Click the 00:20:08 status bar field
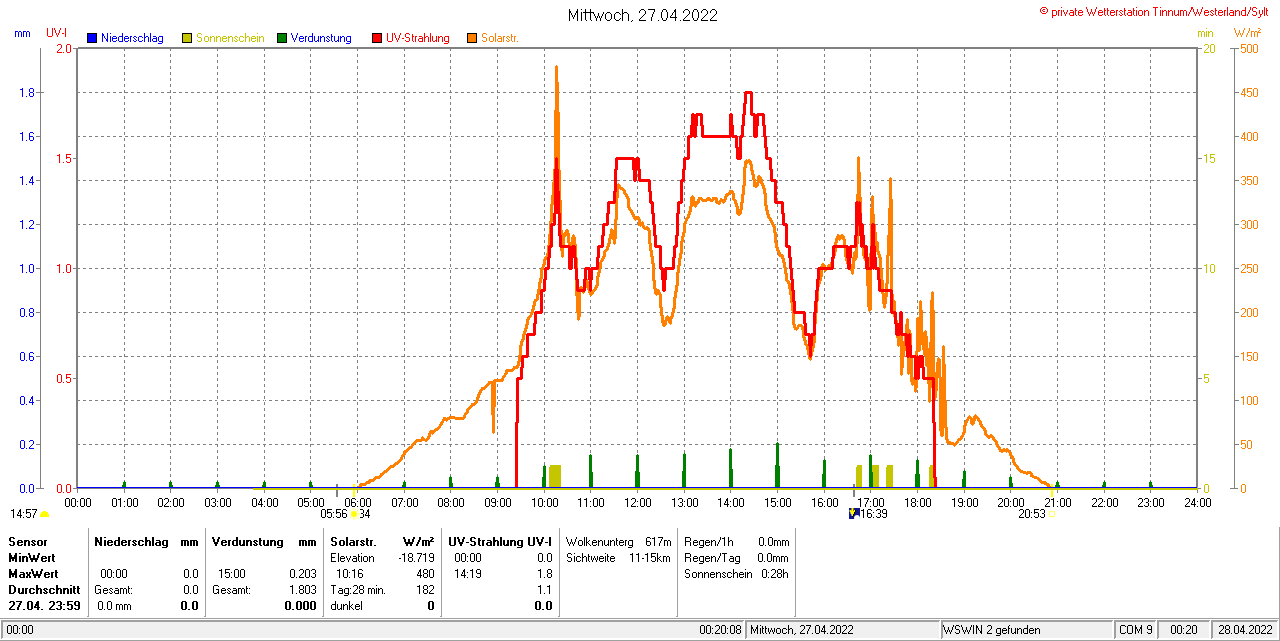The height and width of the screenshot is (641, 1280). [721, 630]
